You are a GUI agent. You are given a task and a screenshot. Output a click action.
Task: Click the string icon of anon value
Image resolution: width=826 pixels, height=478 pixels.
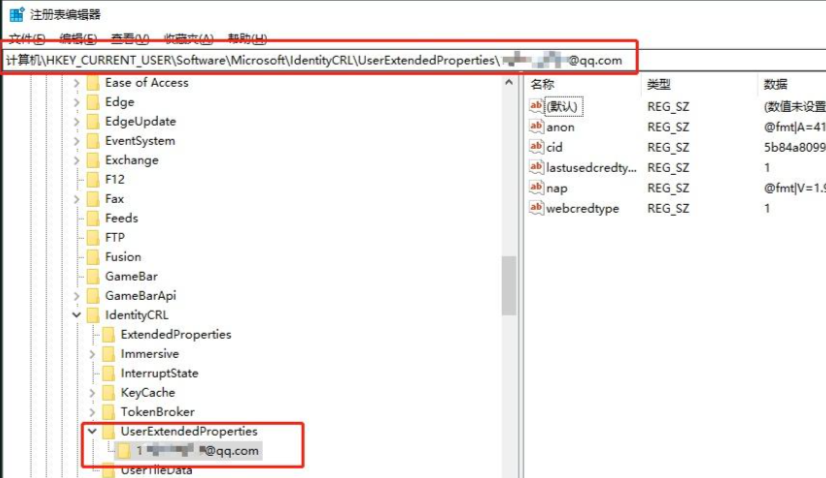coord(536,126)
